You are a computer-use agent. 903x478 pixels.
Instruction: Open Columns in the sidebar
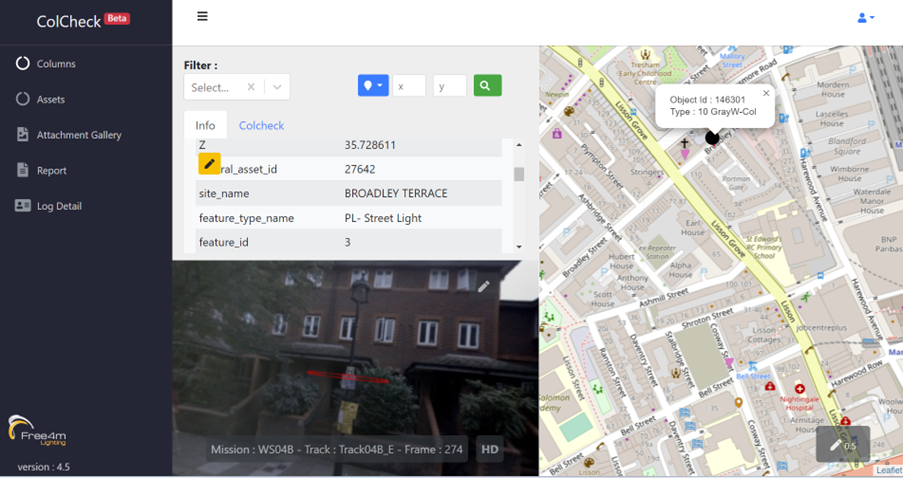pos(56,64)
